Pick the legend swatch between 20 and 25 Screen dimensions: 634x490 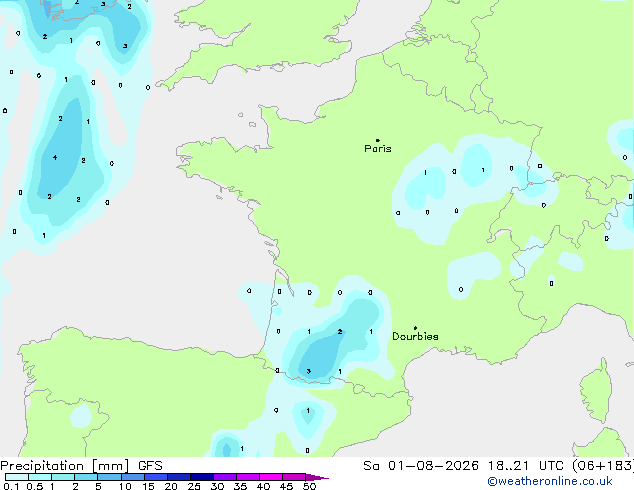[179, 477]
